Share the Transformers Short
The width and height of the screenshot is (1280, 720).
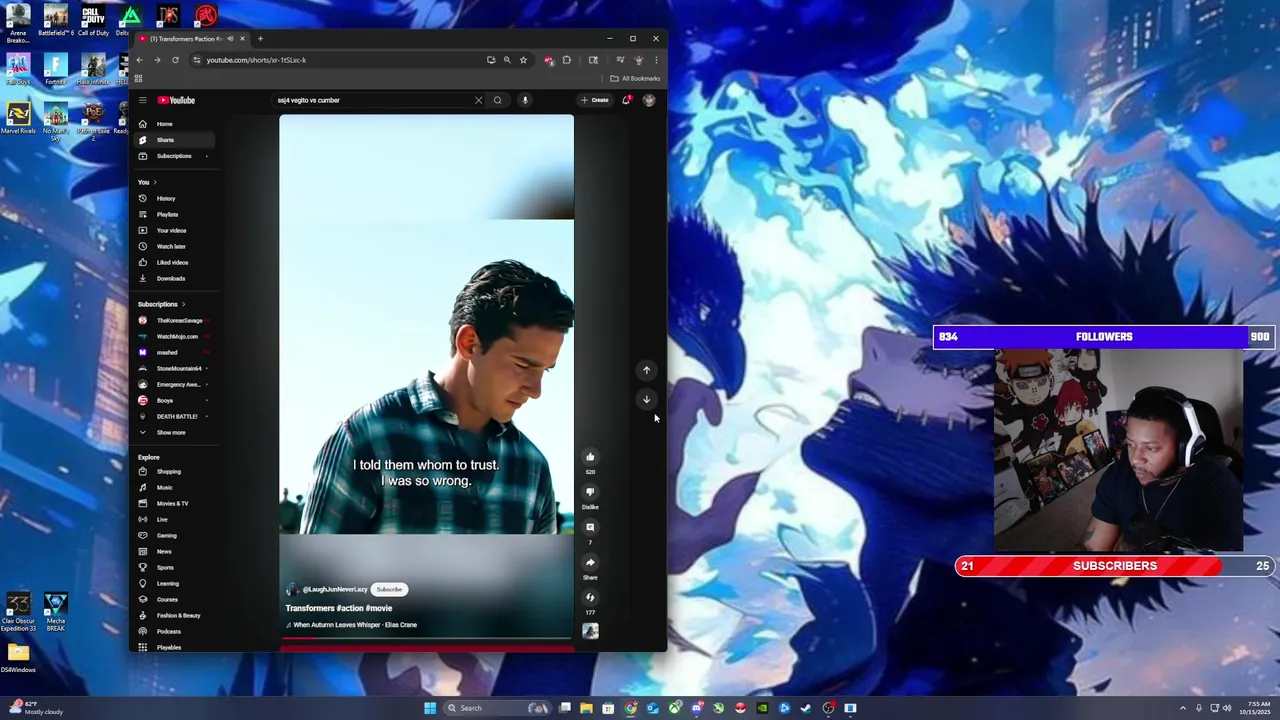tap(590, 563)
